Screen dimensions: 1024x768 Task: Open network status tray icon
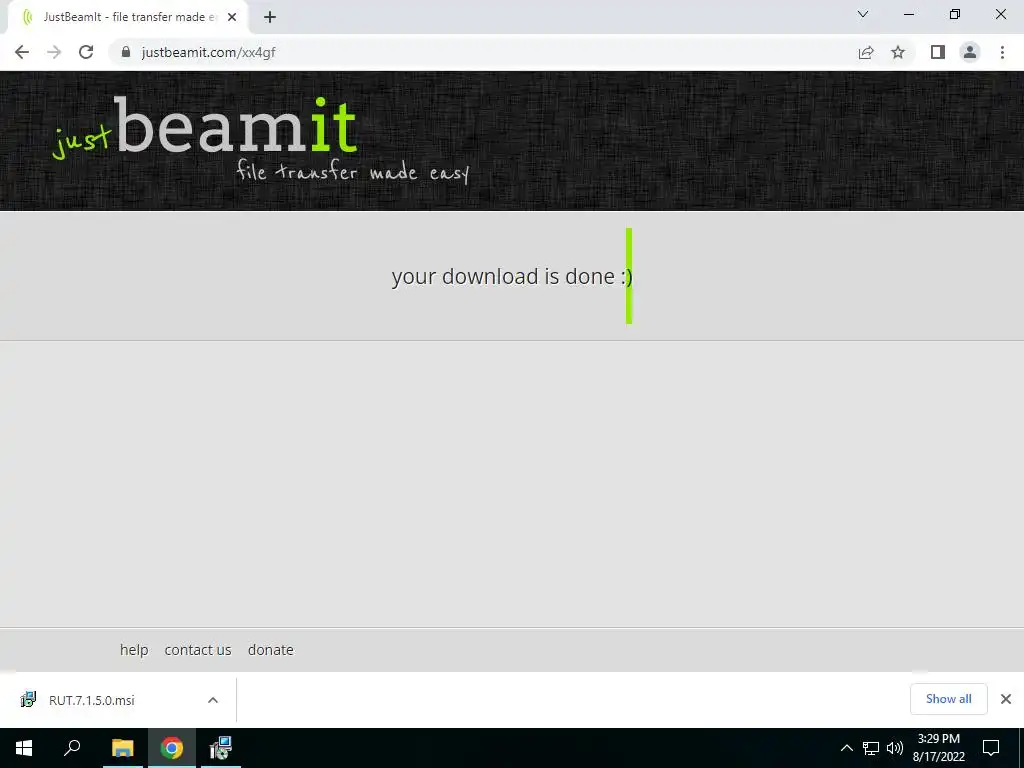(871, 748)
